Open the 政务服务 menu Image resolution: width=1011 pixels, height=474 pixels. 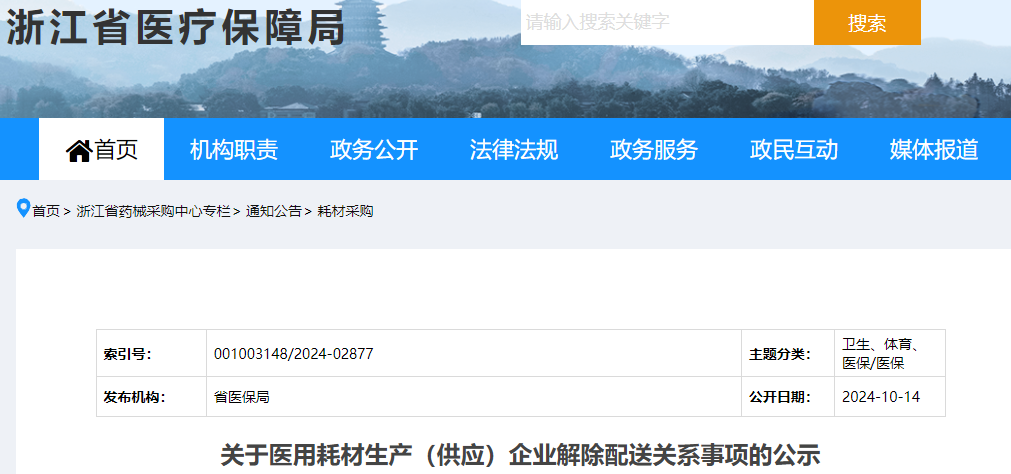pyautogui.click(x=654, y=150)
